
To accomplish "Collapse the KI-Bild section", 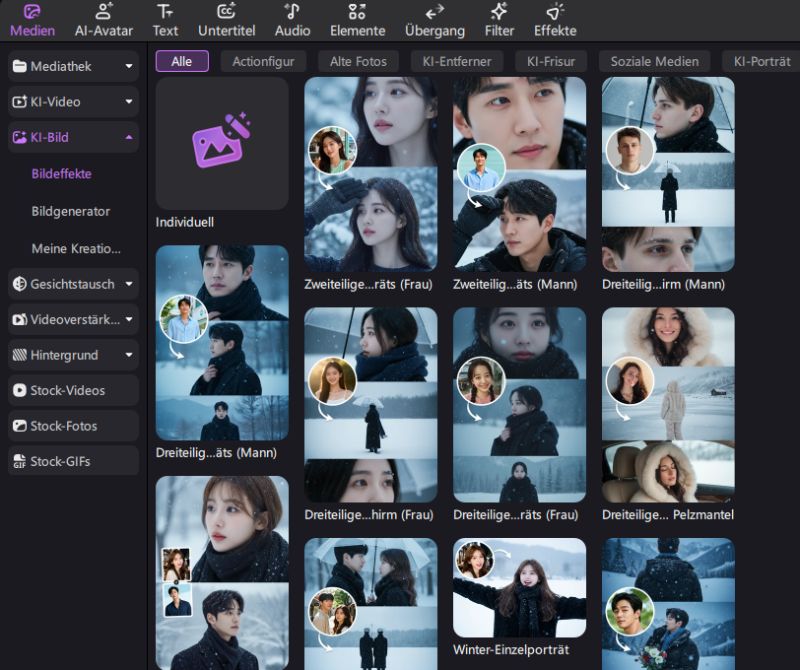I will point(129,137).
